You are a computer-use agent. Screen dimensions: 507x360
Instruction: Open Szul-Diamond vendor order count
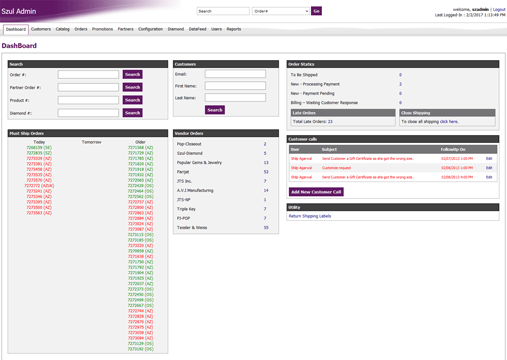point(265,153)
